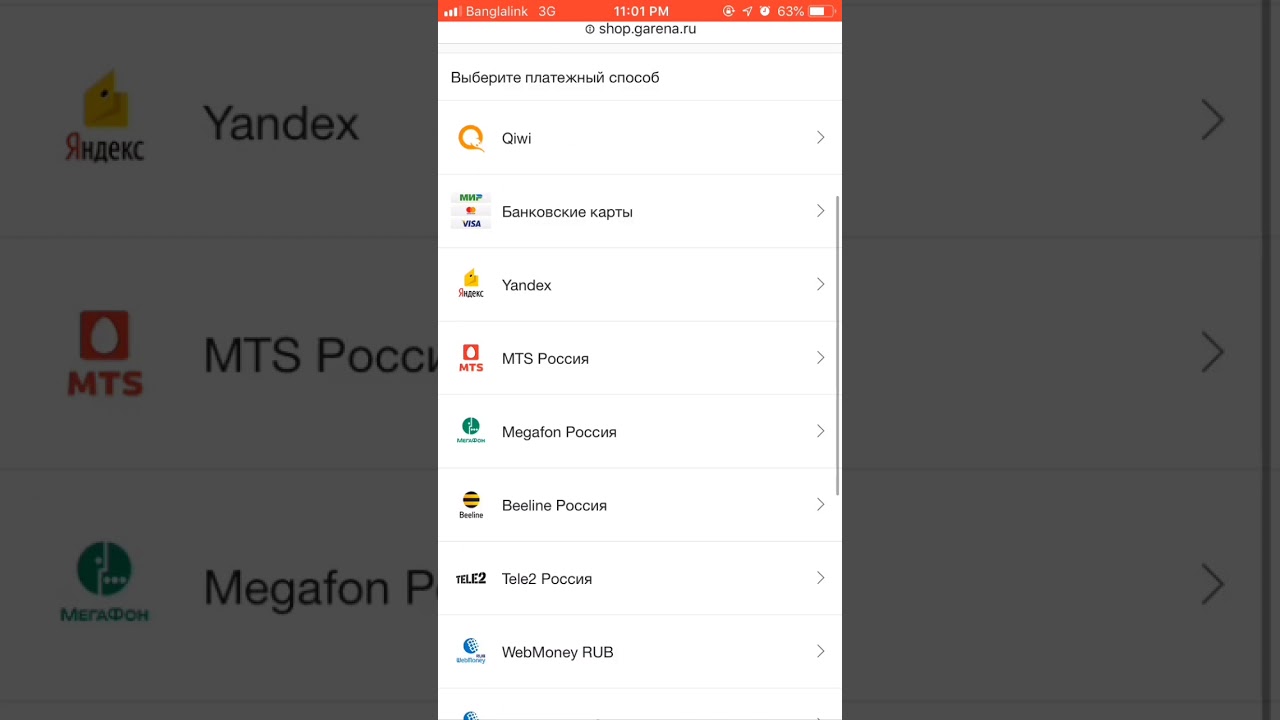Viewport: 1280px width, 720px height.
Task: Tap large blurred Megafon logo in background
Action: pos(105,583)
